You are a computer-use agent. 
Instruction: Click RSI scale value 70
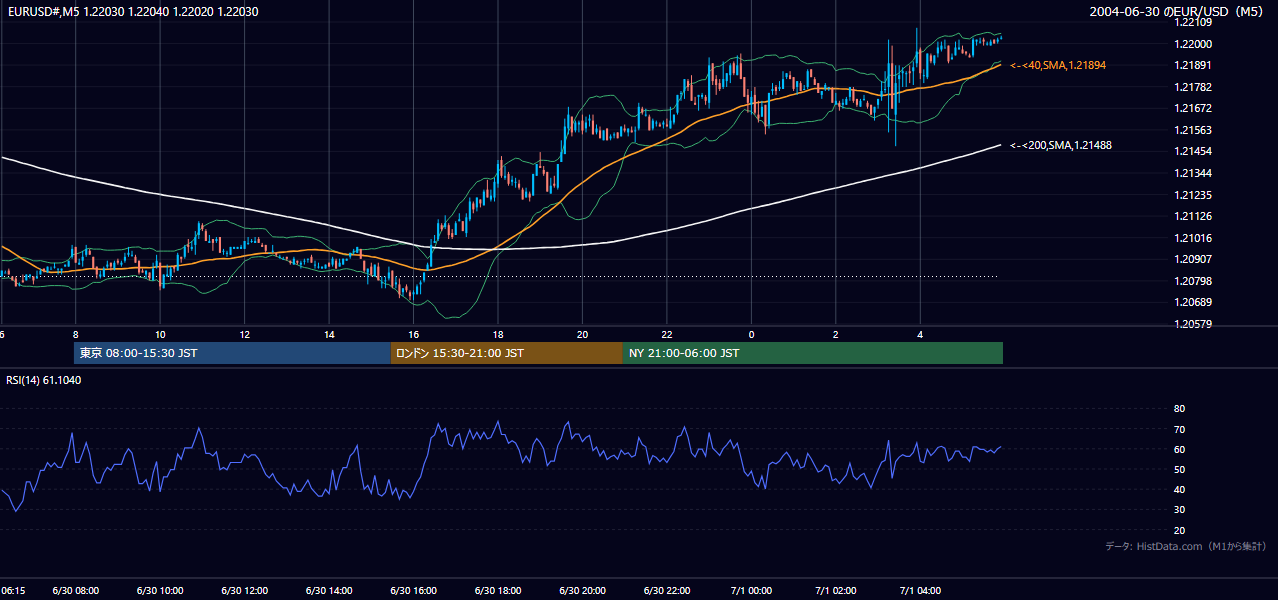1179,429
